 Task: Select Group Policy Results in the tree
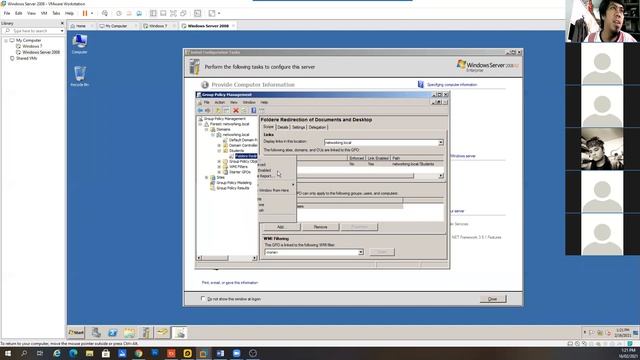click(x=233, y=188)
